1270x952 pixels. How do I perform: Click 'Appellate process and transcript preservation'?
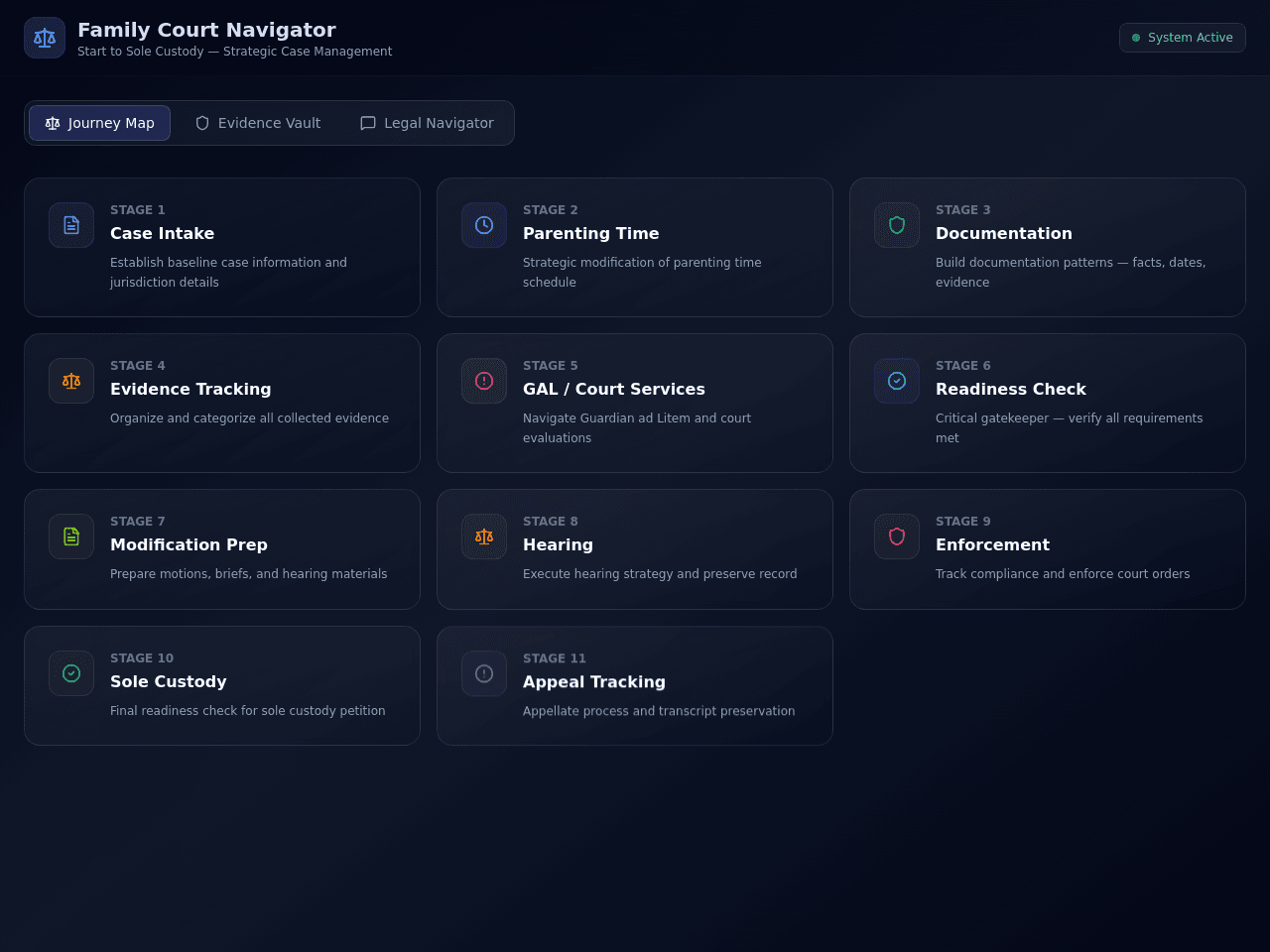coord(659,711)
